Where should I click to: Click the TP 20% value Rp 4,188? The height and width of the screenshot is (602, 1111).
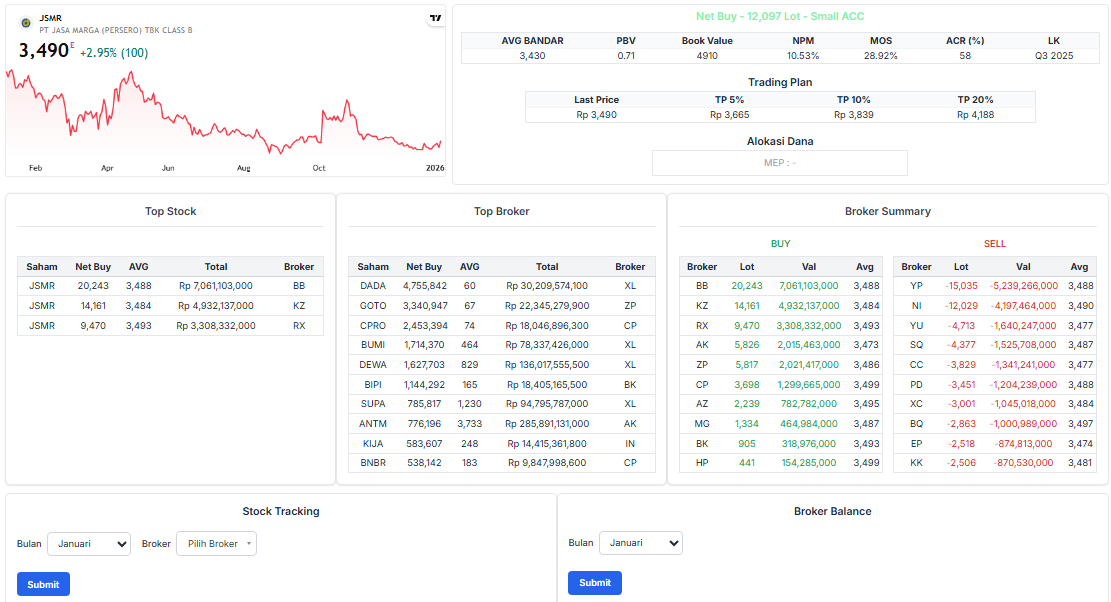975,115
